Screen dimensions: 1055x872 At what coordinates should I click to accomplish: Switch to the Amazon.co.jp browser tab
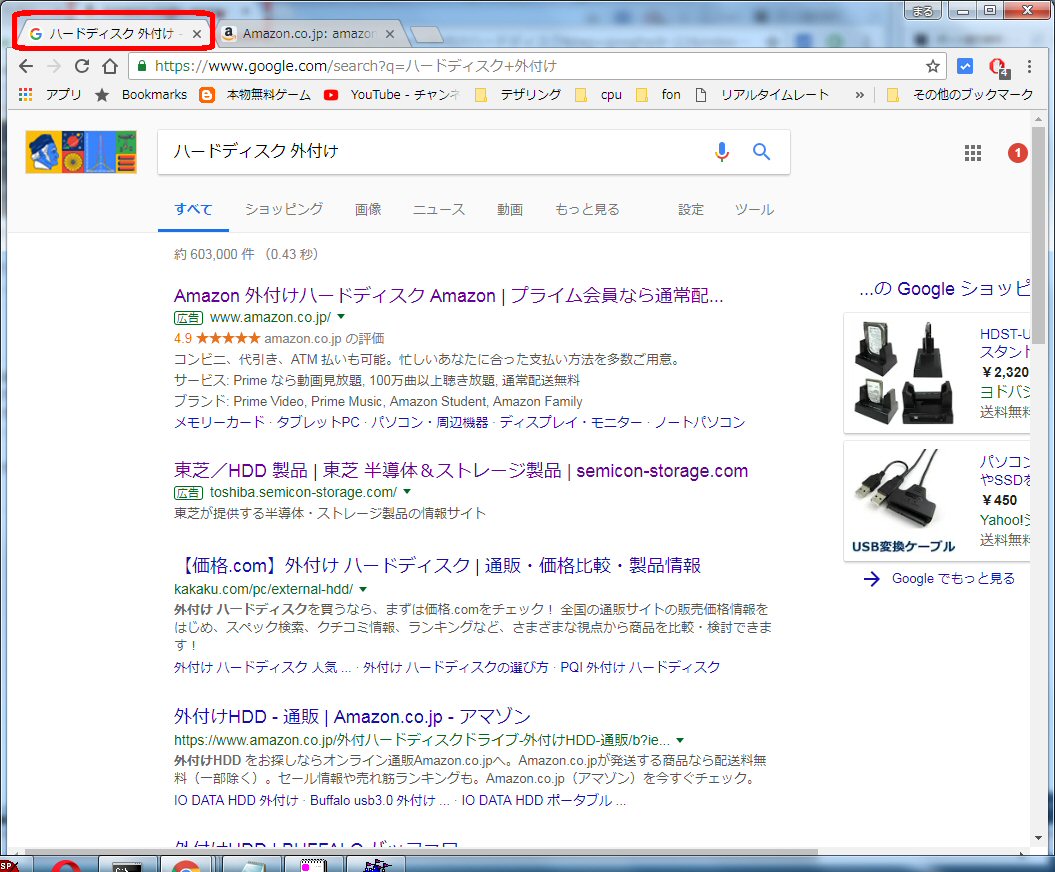pyautogui.click(x=306, y=33)
